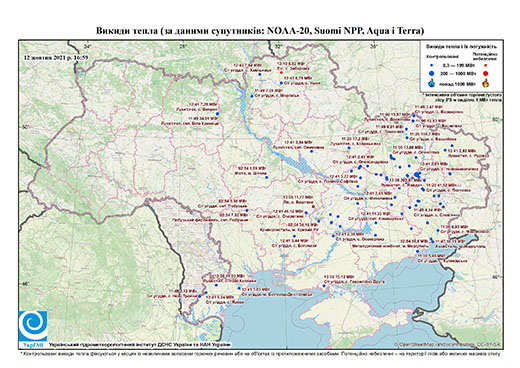Image resolution: width=520 pixels, height=368 pixels.
Task: Click the large red circle legend symbol
Action: (x=486, y=73)
